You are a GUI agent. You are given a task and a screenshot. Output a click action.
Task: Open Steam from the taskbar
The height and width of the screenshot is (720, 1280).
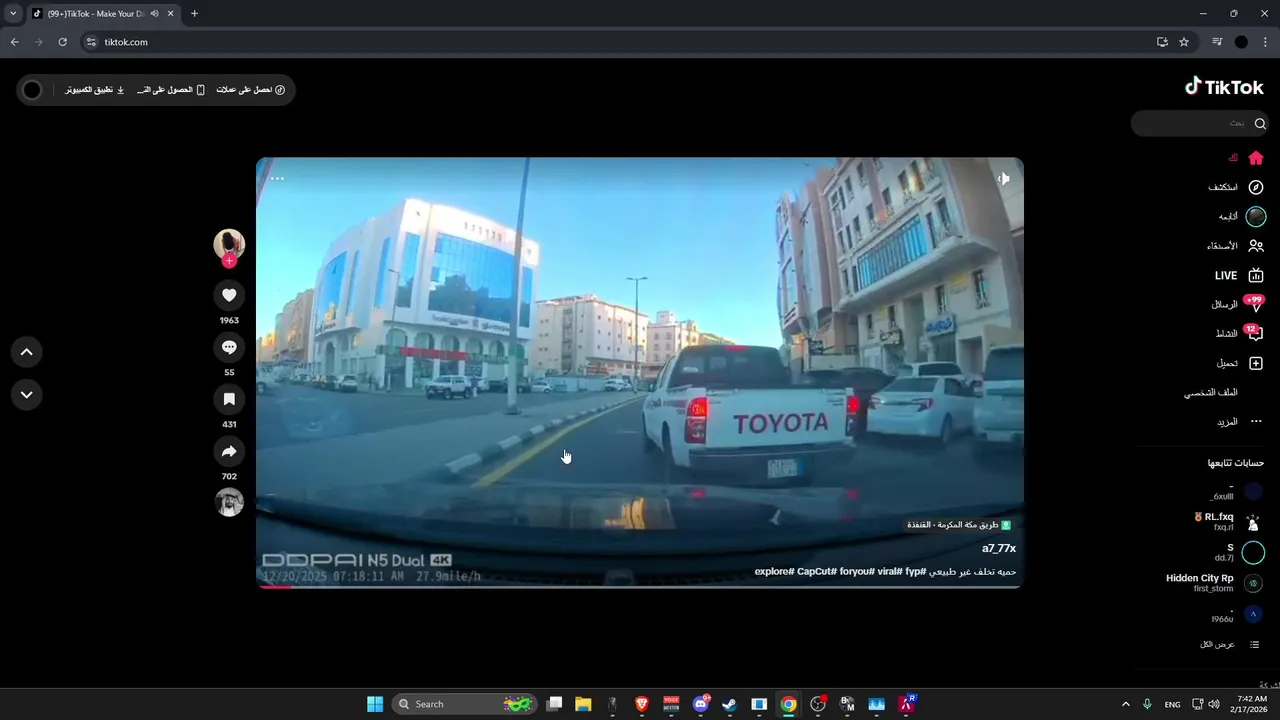(x=730, y=704)
